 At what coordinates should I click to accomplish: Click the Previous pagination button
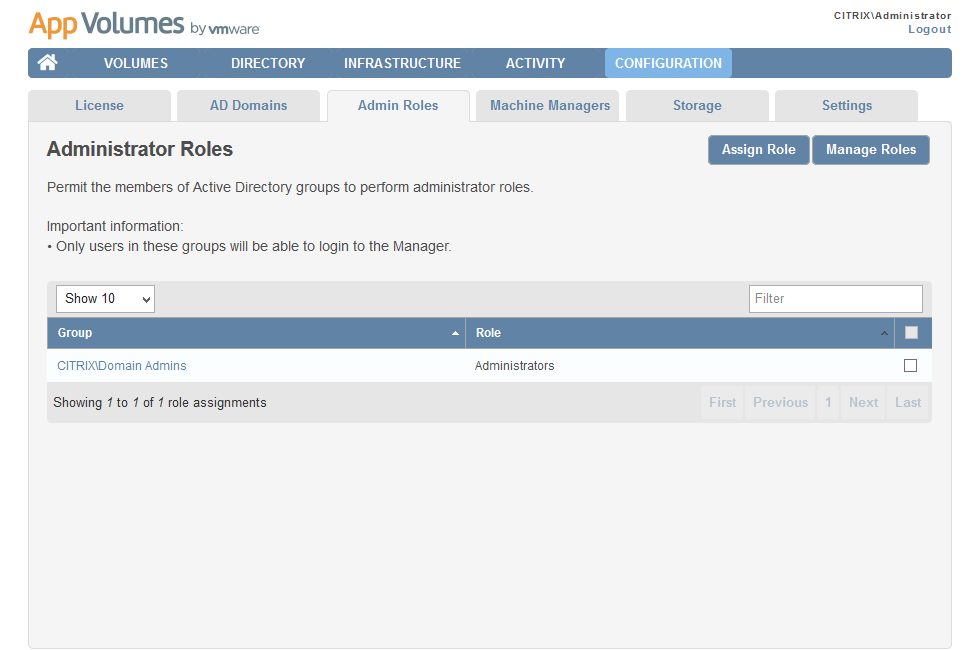click(780, 402)
